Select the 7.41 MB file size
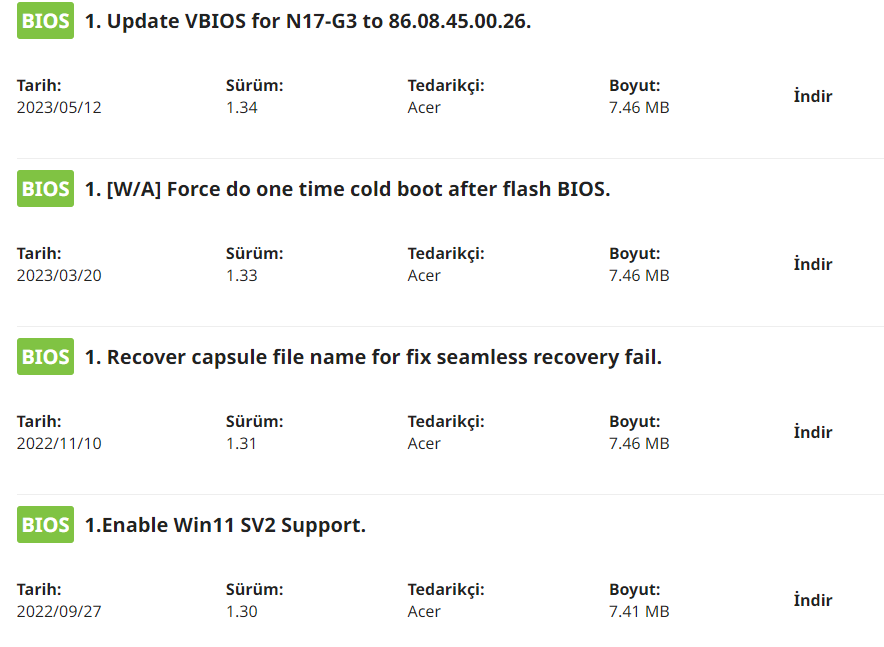 pyautogui.click(x=638, y=612)
